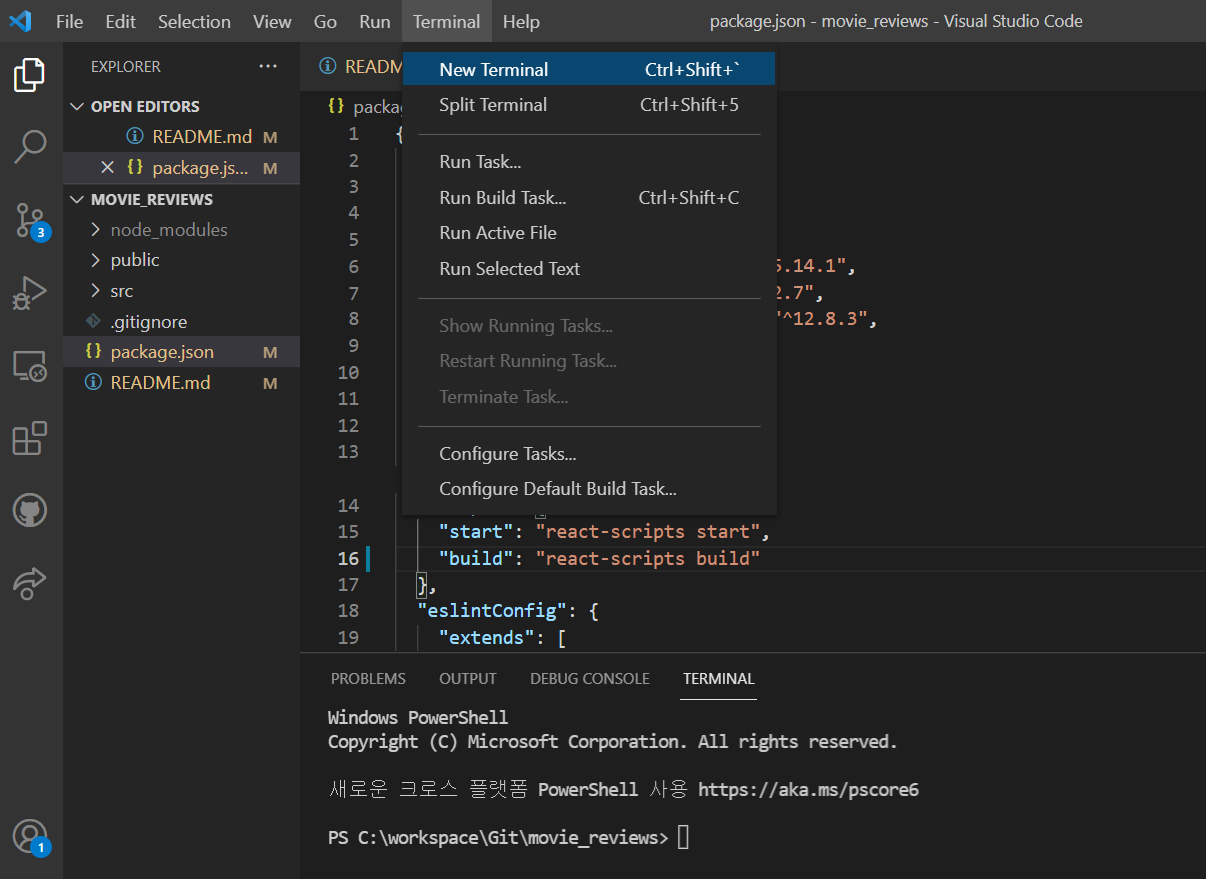
Task: Select Configure Default Build Task... entry
Action: [589, 489]
